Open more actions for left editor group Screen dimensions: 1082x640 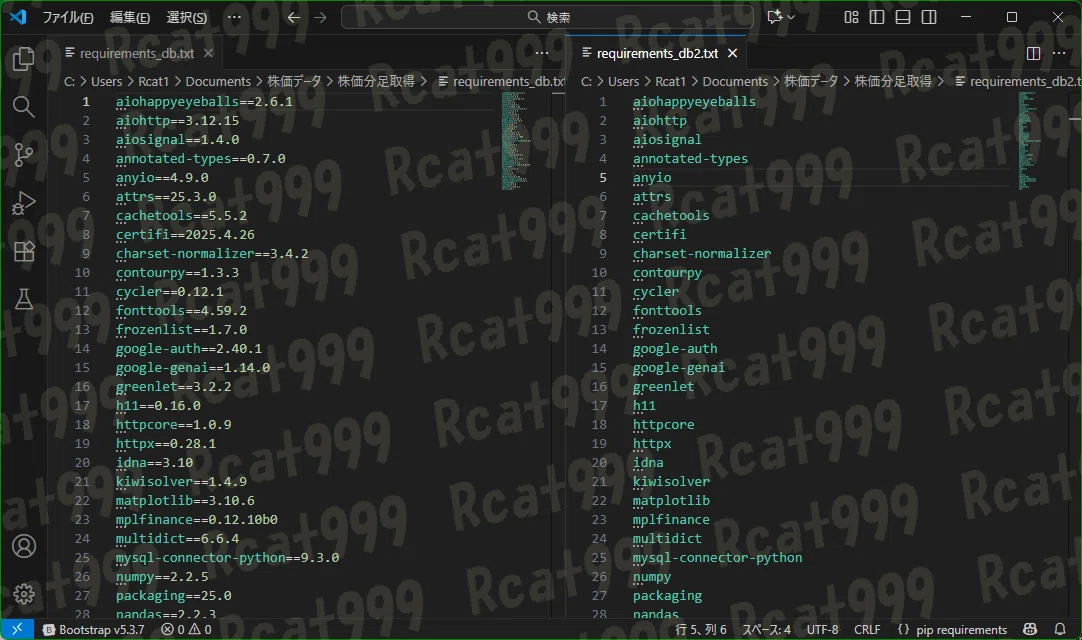542,53
